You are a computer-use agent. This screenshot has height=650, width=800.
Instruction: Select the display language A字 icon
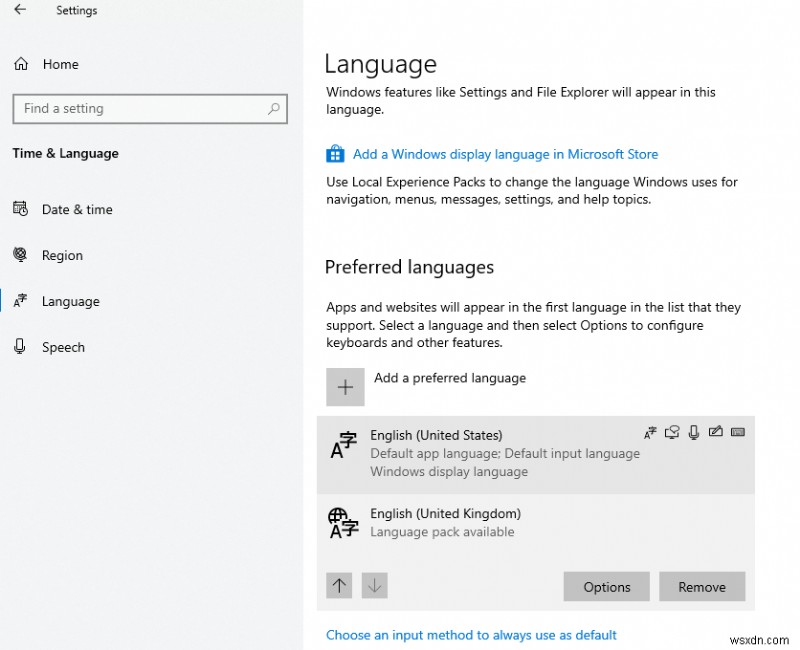tap(651, 432)
